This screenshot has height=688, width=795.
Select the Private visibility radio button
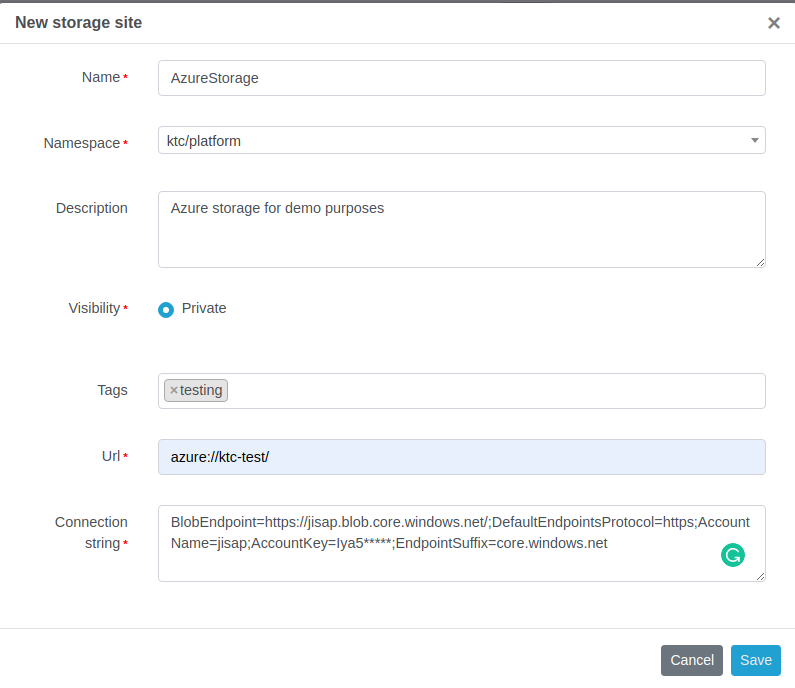[x=166, y=309]
